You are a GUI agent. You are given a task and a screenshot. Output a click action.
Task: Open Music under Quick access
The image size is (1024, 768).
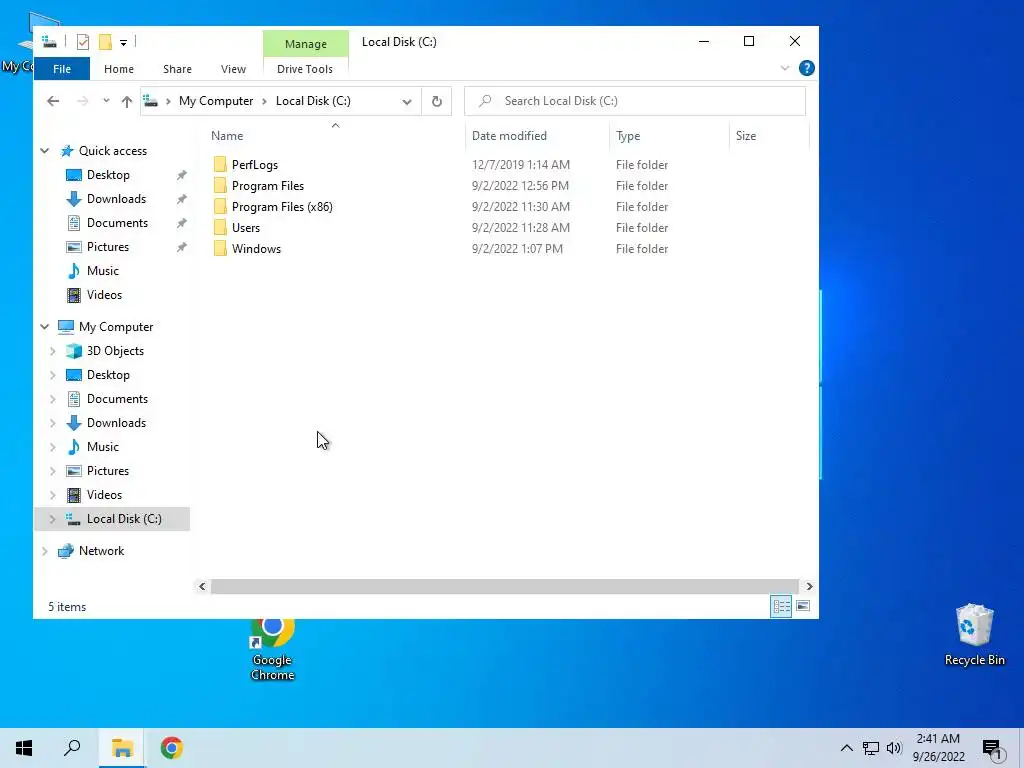103,270
